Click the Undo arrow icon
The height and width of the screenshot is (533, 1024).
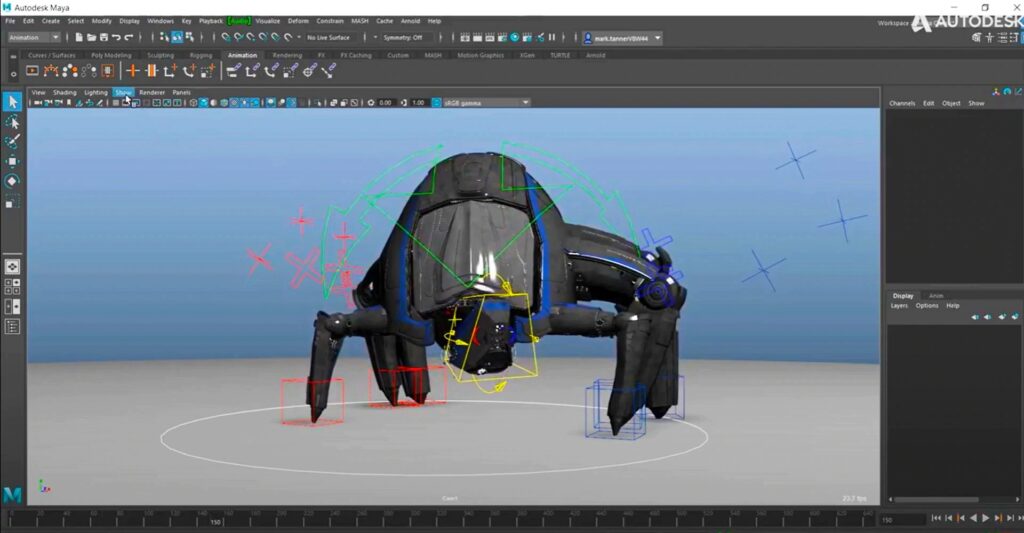click(115, 37)
